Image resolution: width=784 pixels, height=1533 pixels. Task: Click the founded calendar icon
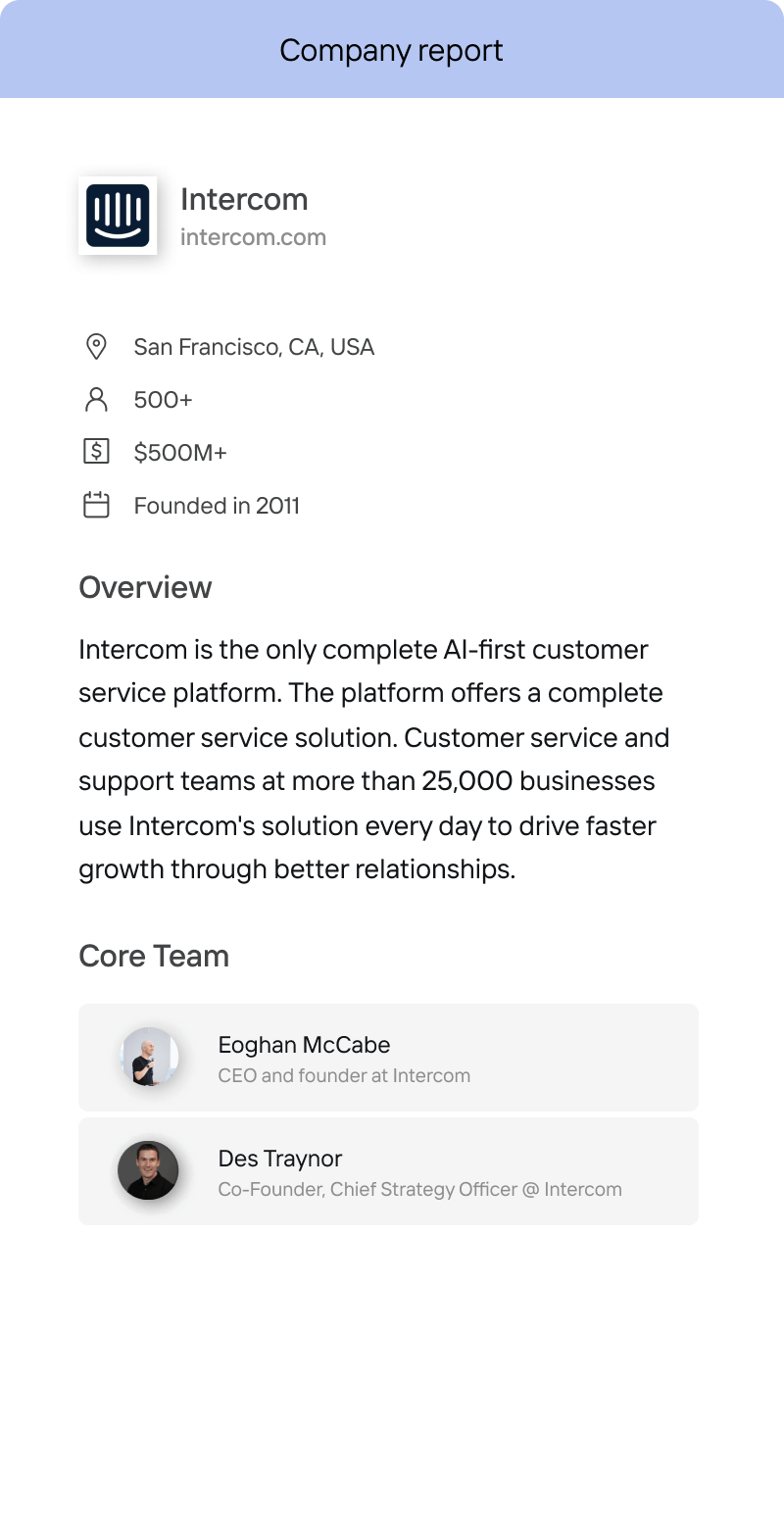pyautogui.click(x=96, y=505)
